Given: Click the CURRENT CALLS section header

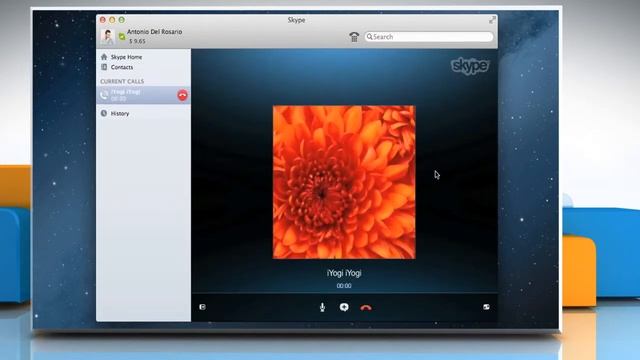Looking at the screenshot, I should [122, 81].
